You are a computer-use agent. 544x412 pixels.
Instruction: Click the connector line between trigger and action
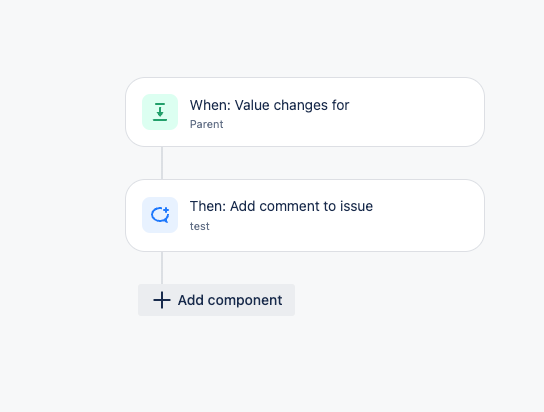click(x=162, y=163)
